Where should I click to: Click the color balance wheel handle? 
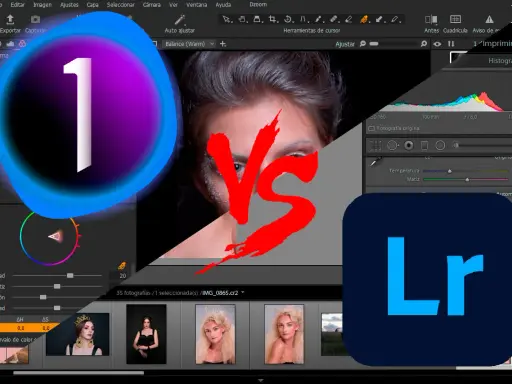[x=55, y=236]
